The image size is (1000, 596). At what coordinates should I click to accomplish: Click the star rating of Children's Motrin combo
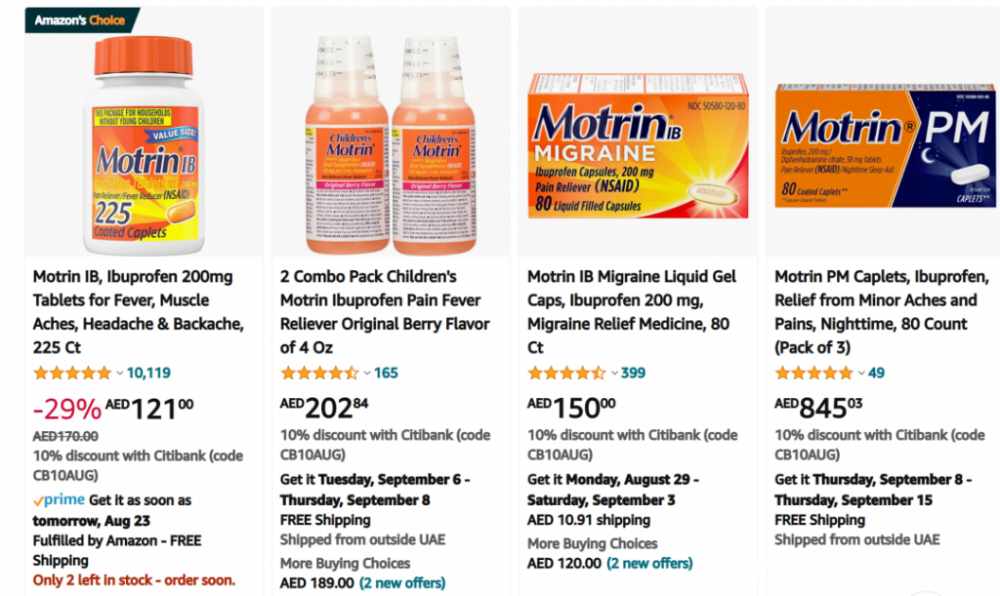(x=319, y=373)
